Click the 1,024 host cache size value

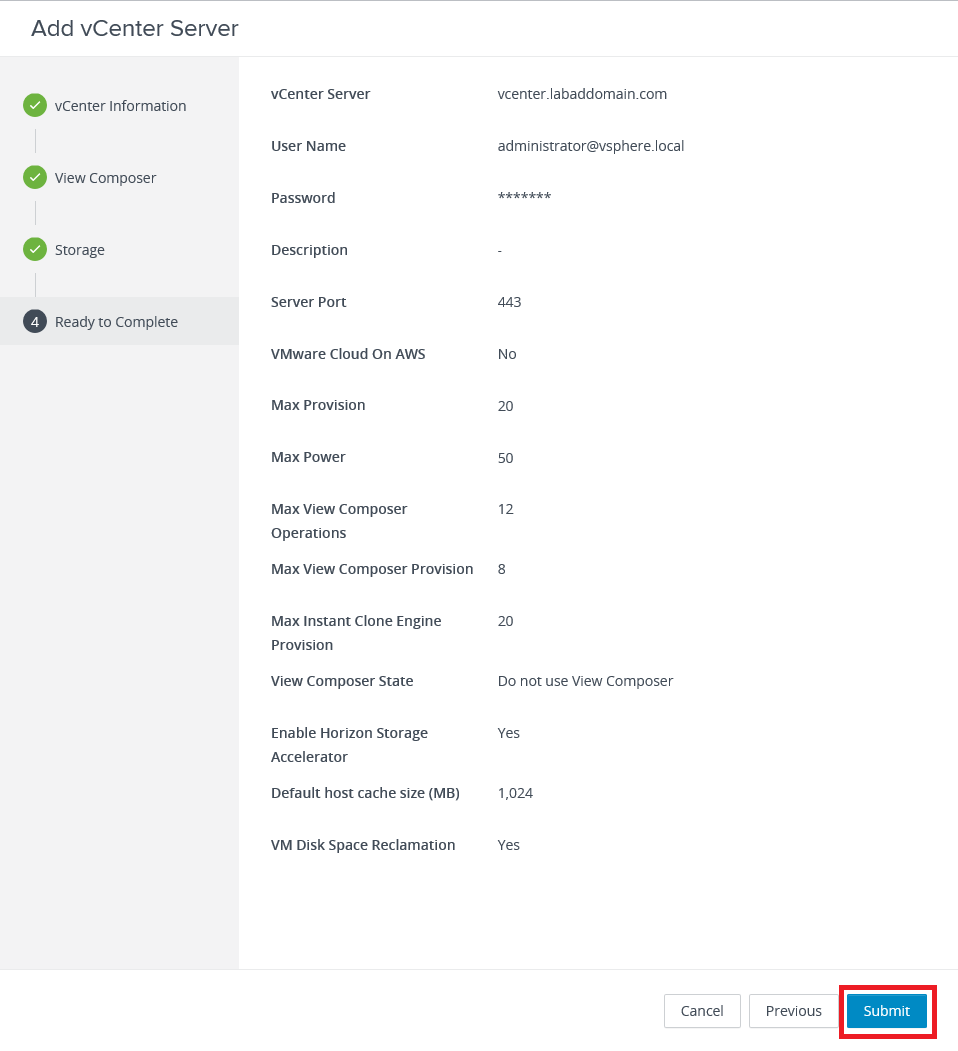pos(515,793)
